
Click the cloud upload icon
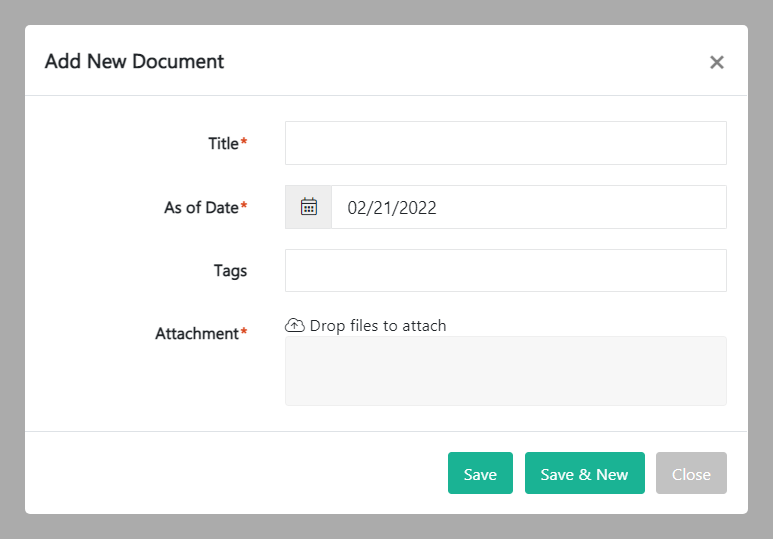click(295, 325)
